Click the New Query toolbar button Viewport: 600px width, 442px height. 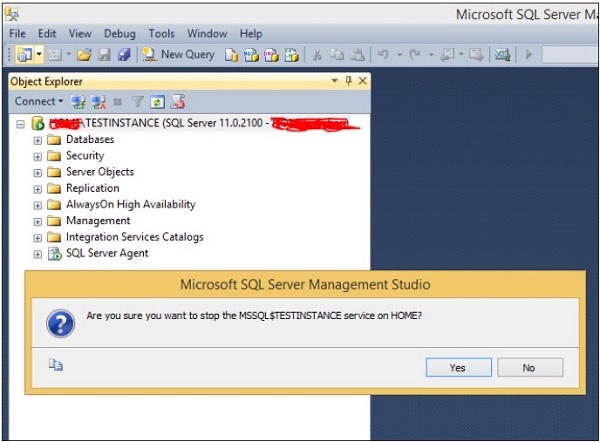pos(178,54)
